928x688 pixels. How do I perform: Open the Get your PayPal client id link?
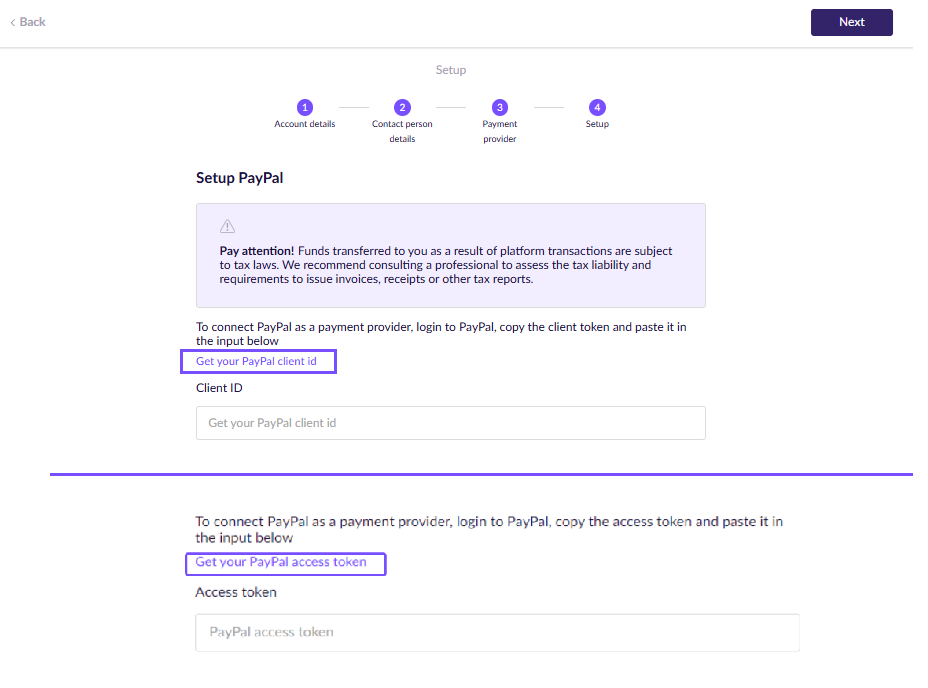[256, 361]
